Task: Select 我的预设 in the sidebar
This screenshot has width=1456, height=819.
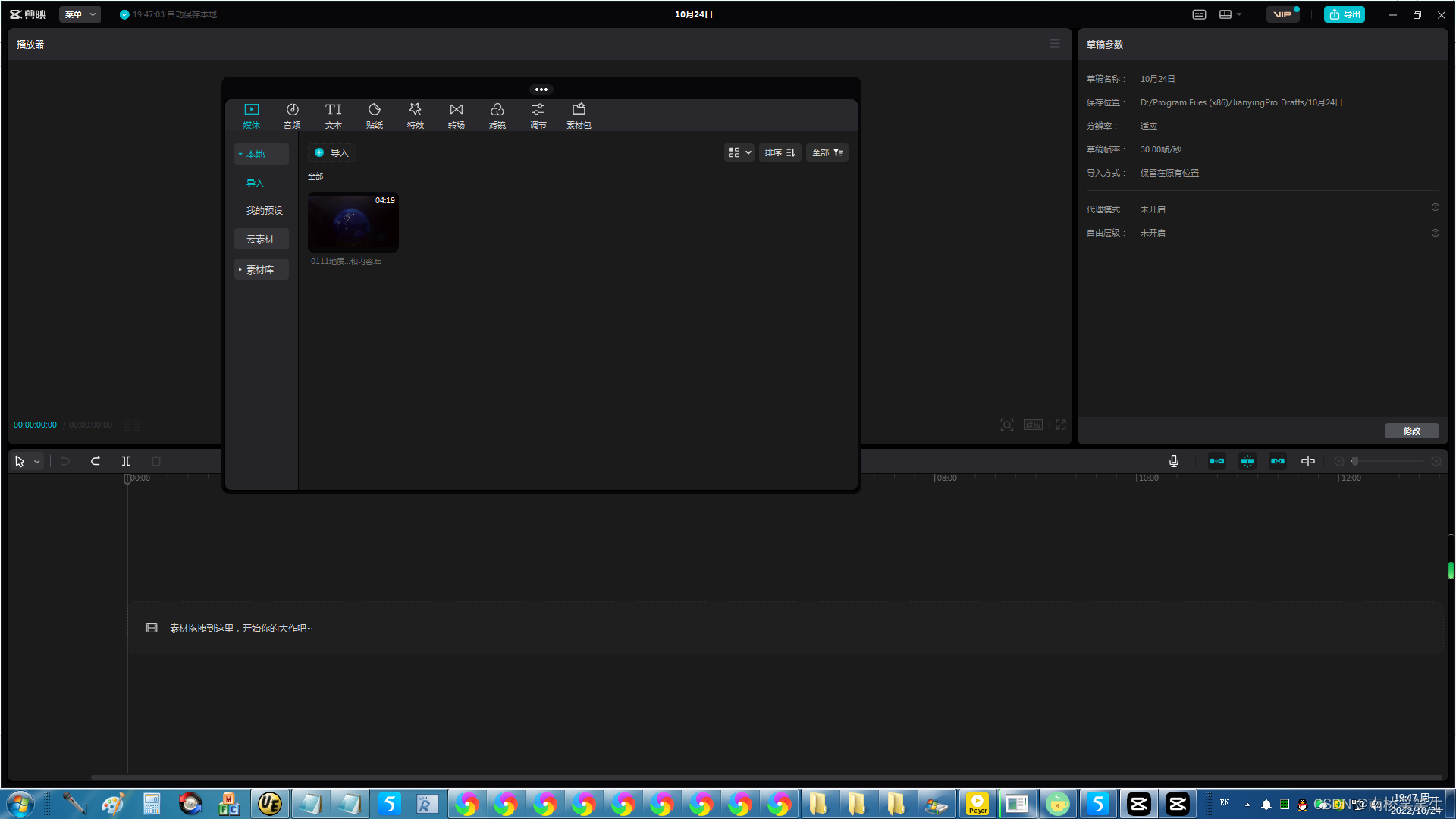Action: pyautogui.click(x=264, y=211)
